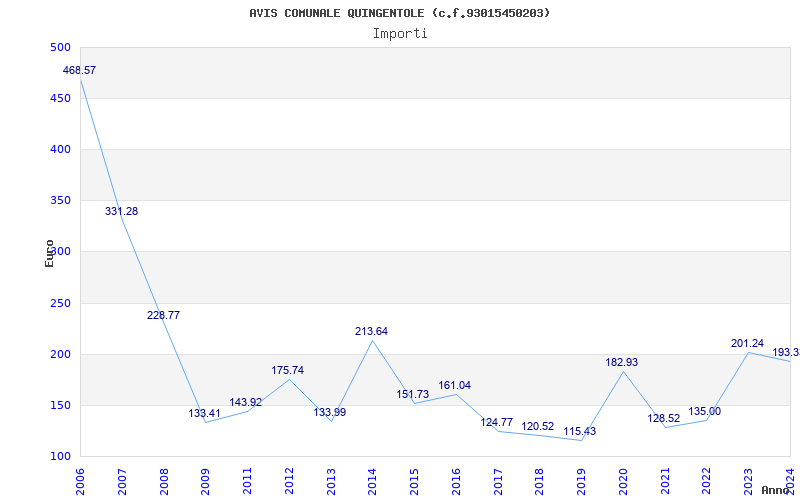Click the 120.52 value label
800x500 pixels.
coord(538,427)
